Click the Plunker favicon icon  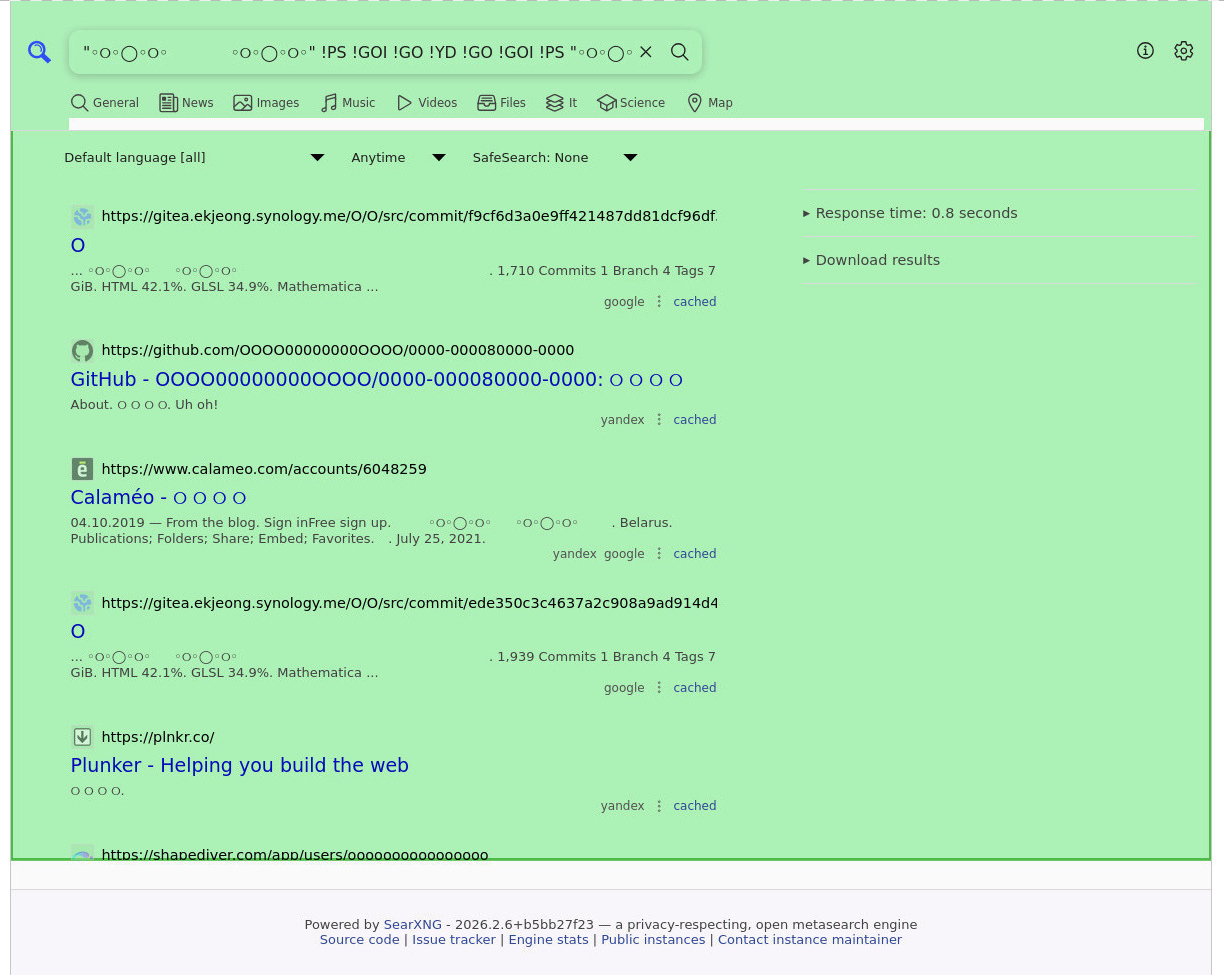coord(82,737)
